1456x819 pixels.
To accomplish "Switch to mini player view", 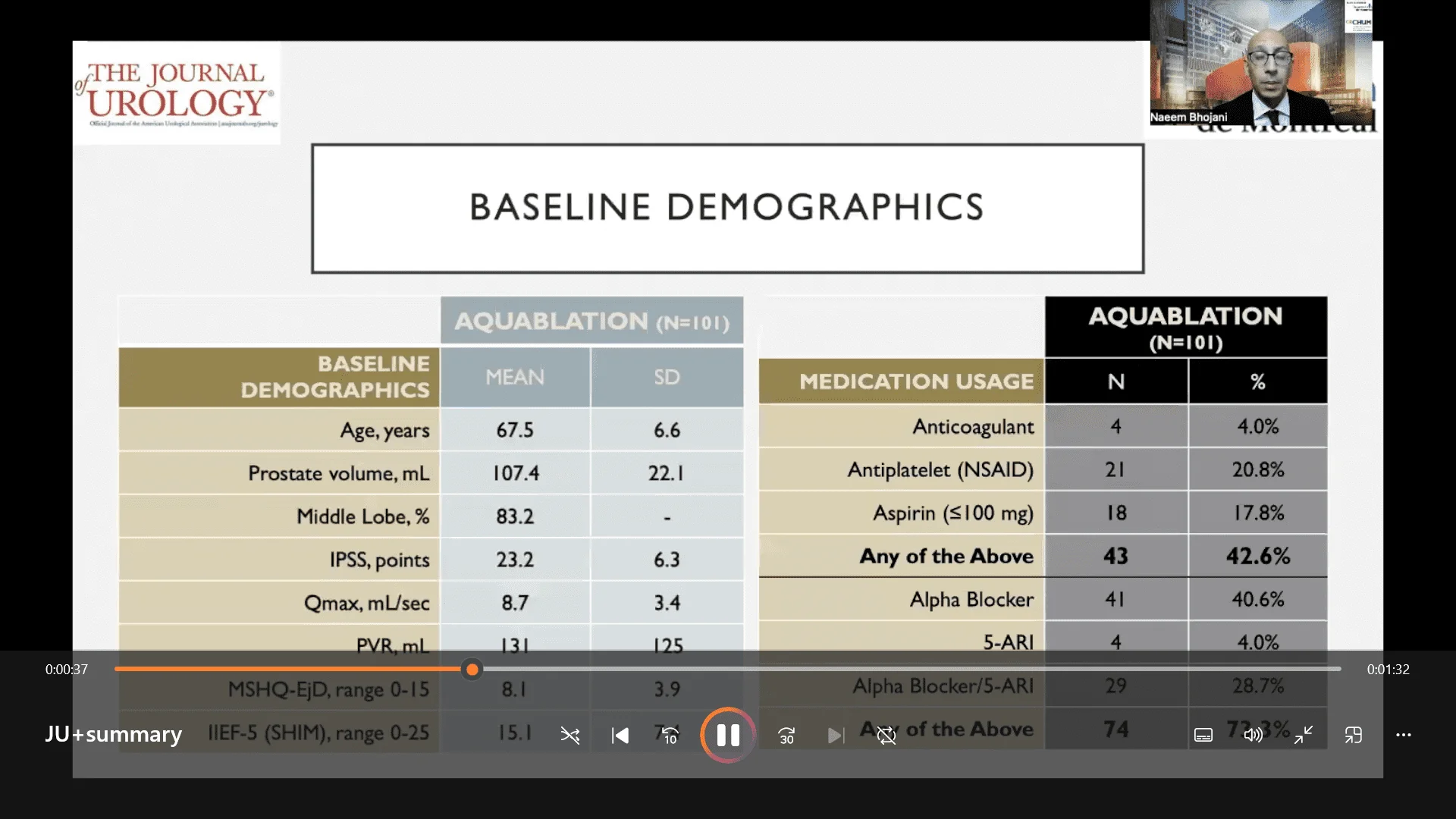I will [1354, 735].
